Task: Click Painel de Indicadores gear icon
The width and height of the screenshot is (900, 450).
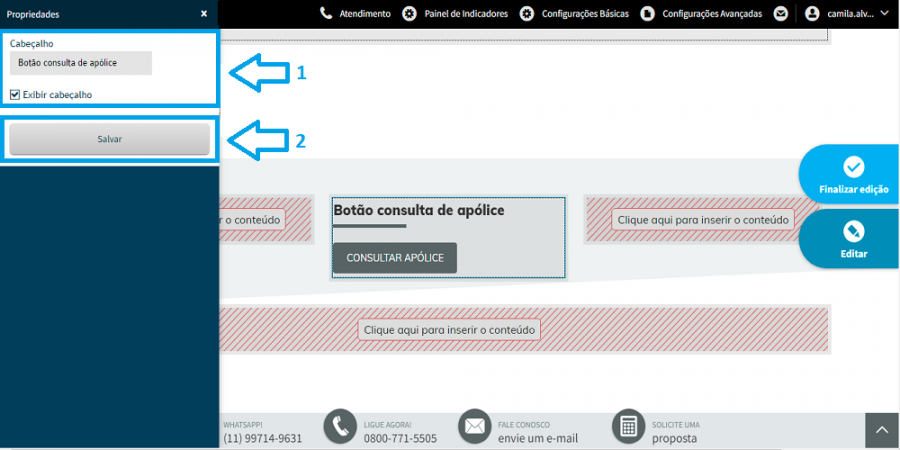Action: tap(409, 14)
